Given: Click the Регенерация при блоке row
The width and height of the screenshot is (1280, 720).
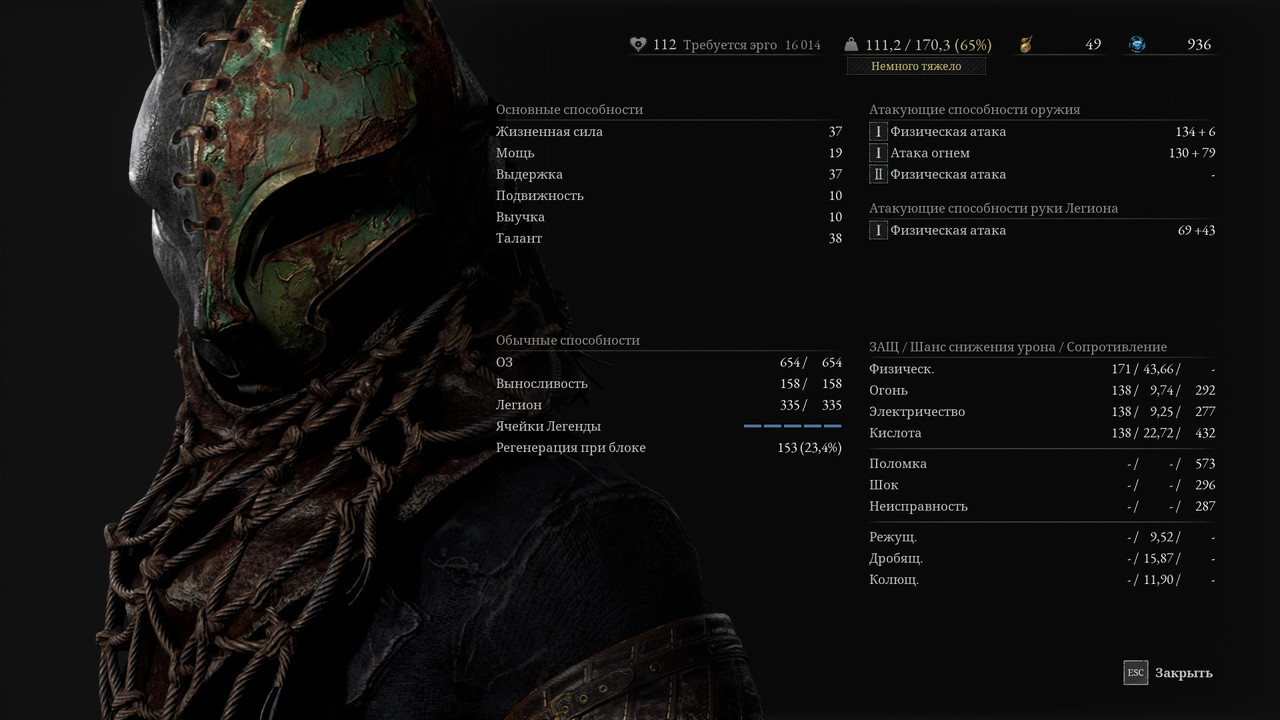Looking at the screenshot, I should coord(669,448).
